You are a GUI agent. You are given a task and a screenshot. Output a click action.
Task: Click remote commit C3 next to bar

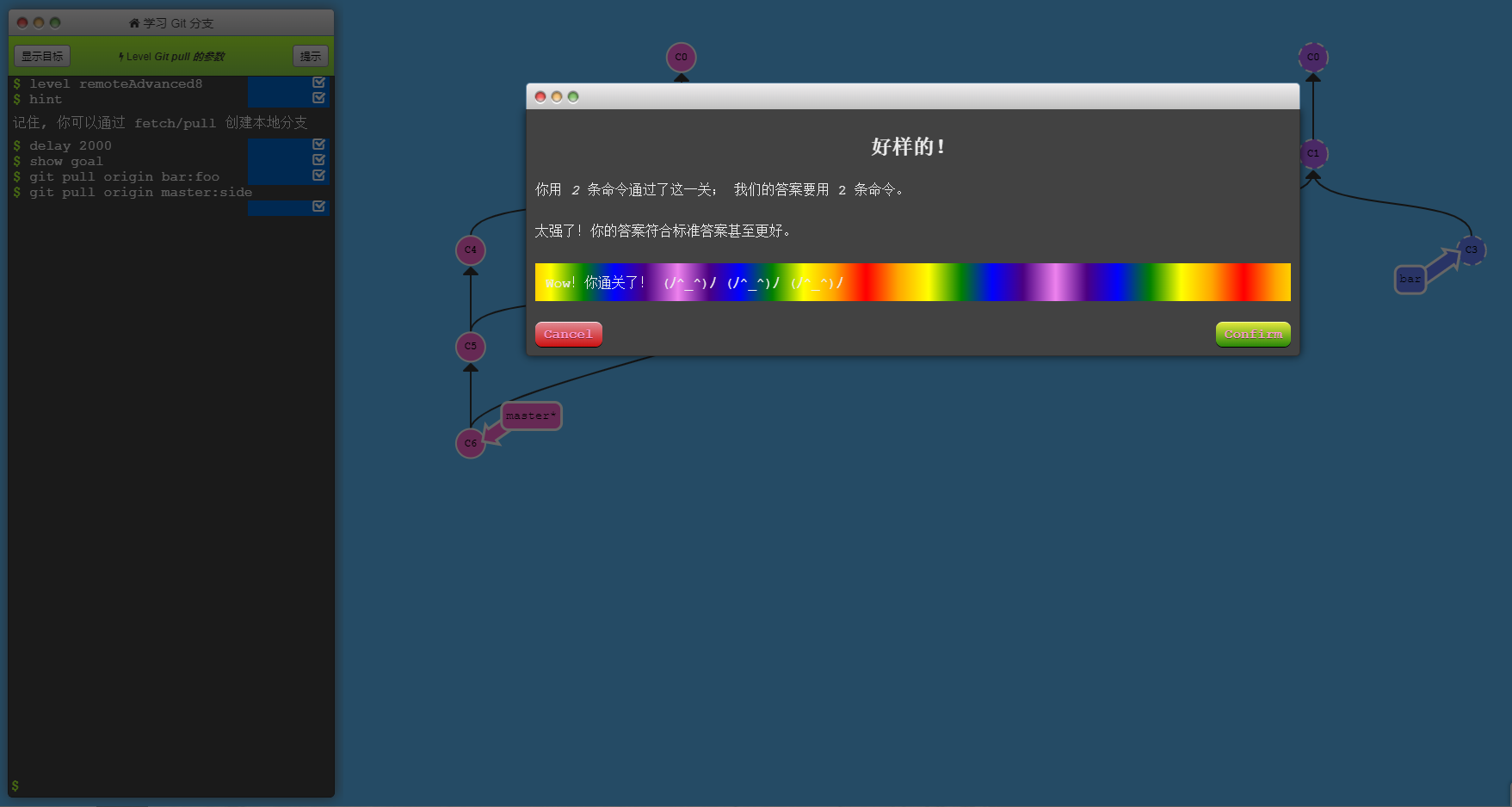pyautogui.click(x=1471, y=249)
